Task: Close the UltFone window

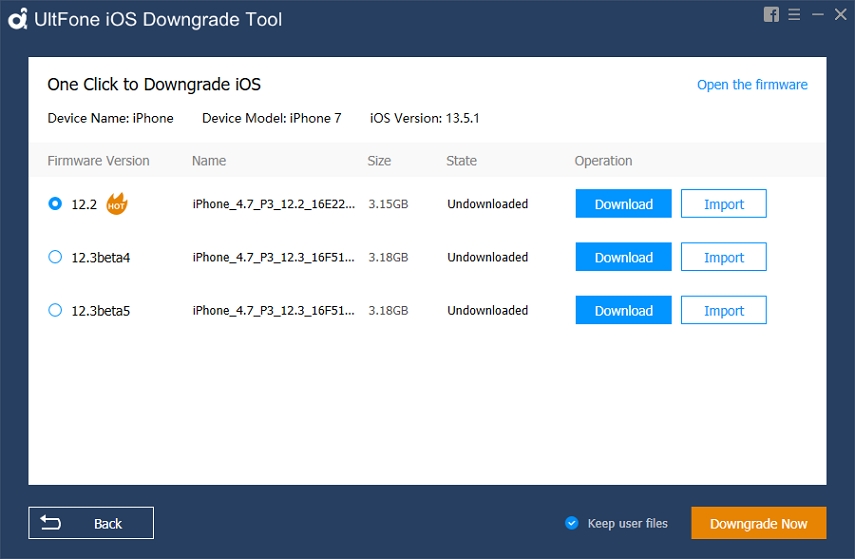Action: tap(840, 15)
